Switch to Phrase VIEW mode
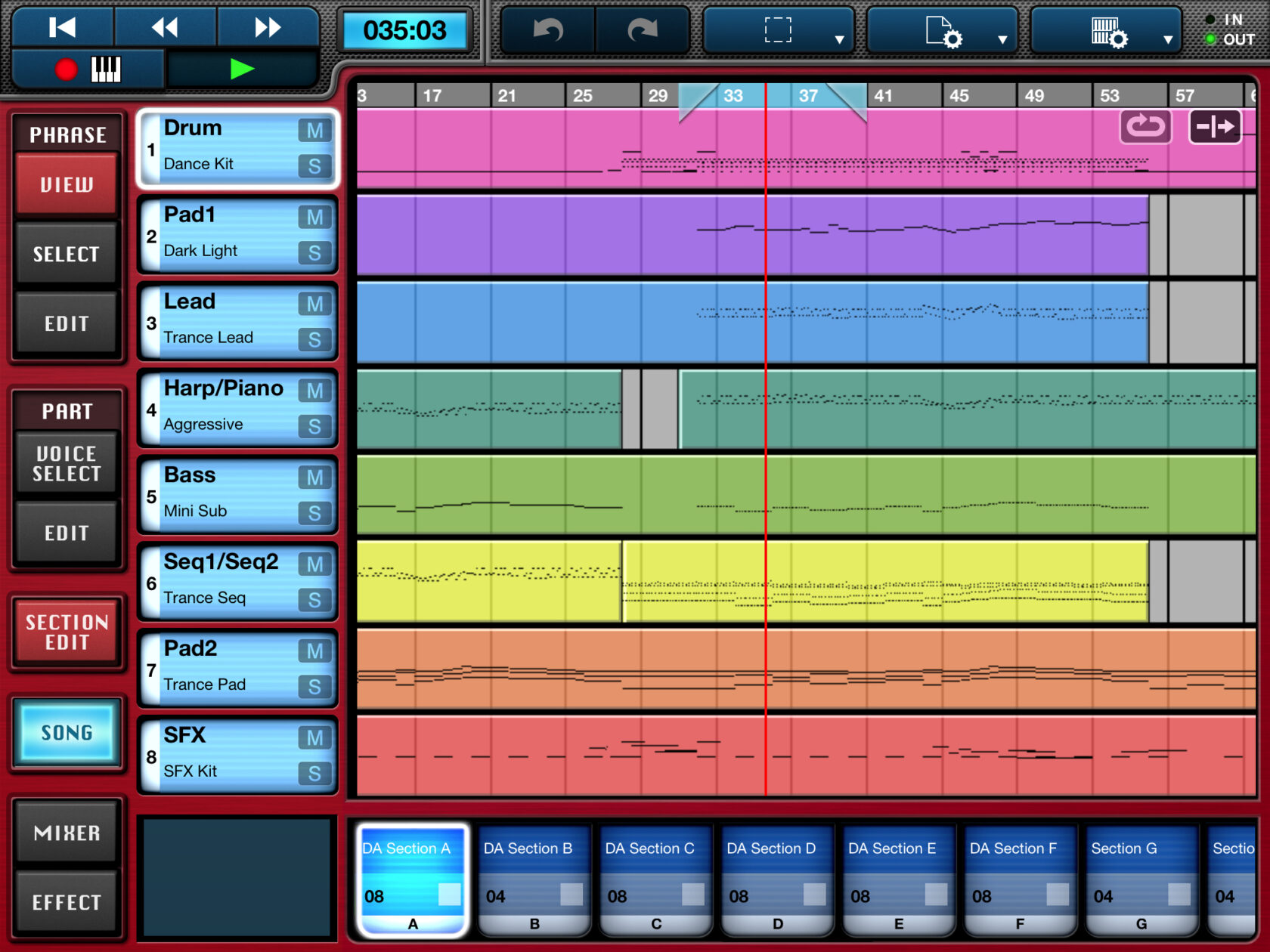1270x952 pixels. click(x=67, y=185)
